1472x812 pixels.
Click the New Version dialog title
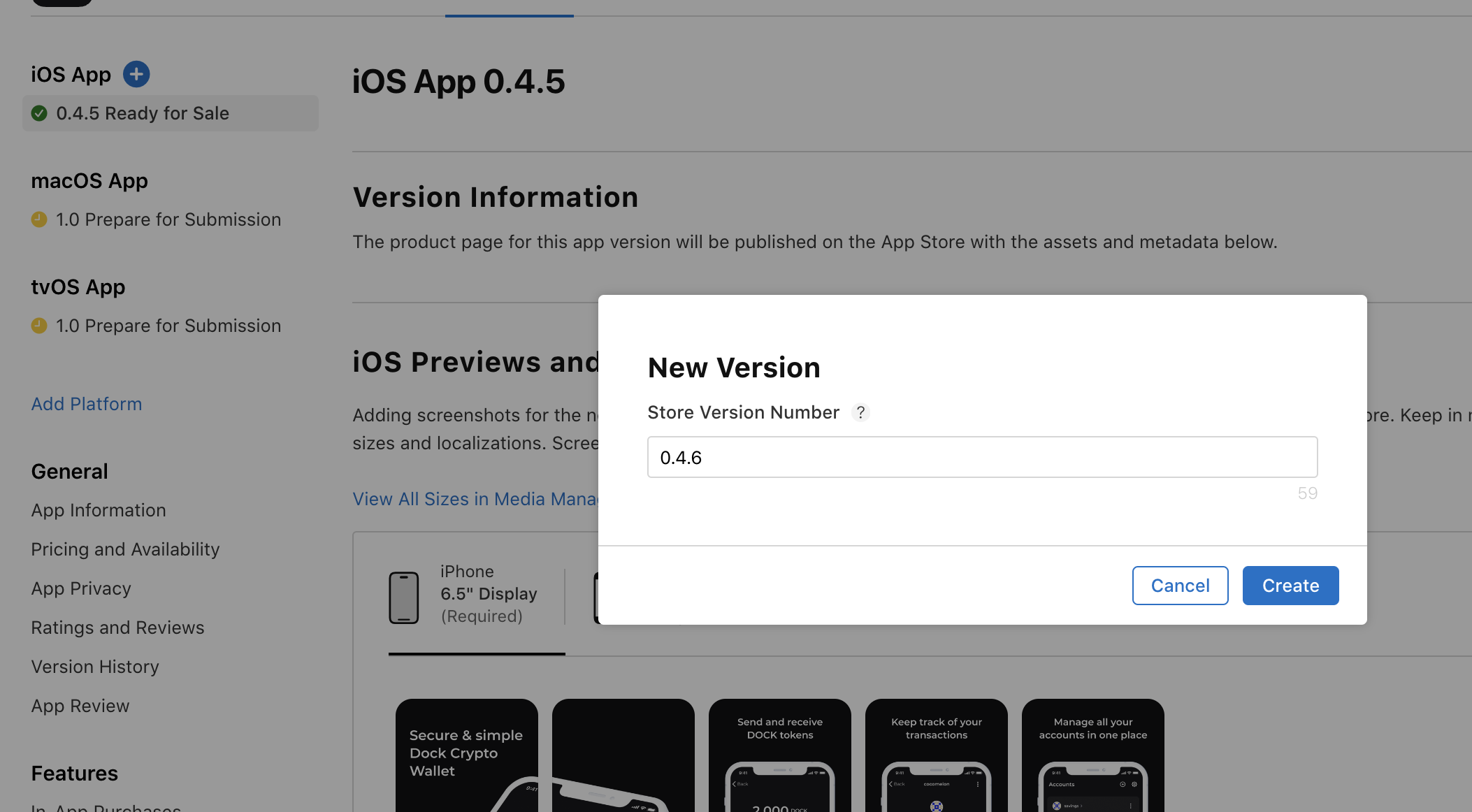[734, 368]
